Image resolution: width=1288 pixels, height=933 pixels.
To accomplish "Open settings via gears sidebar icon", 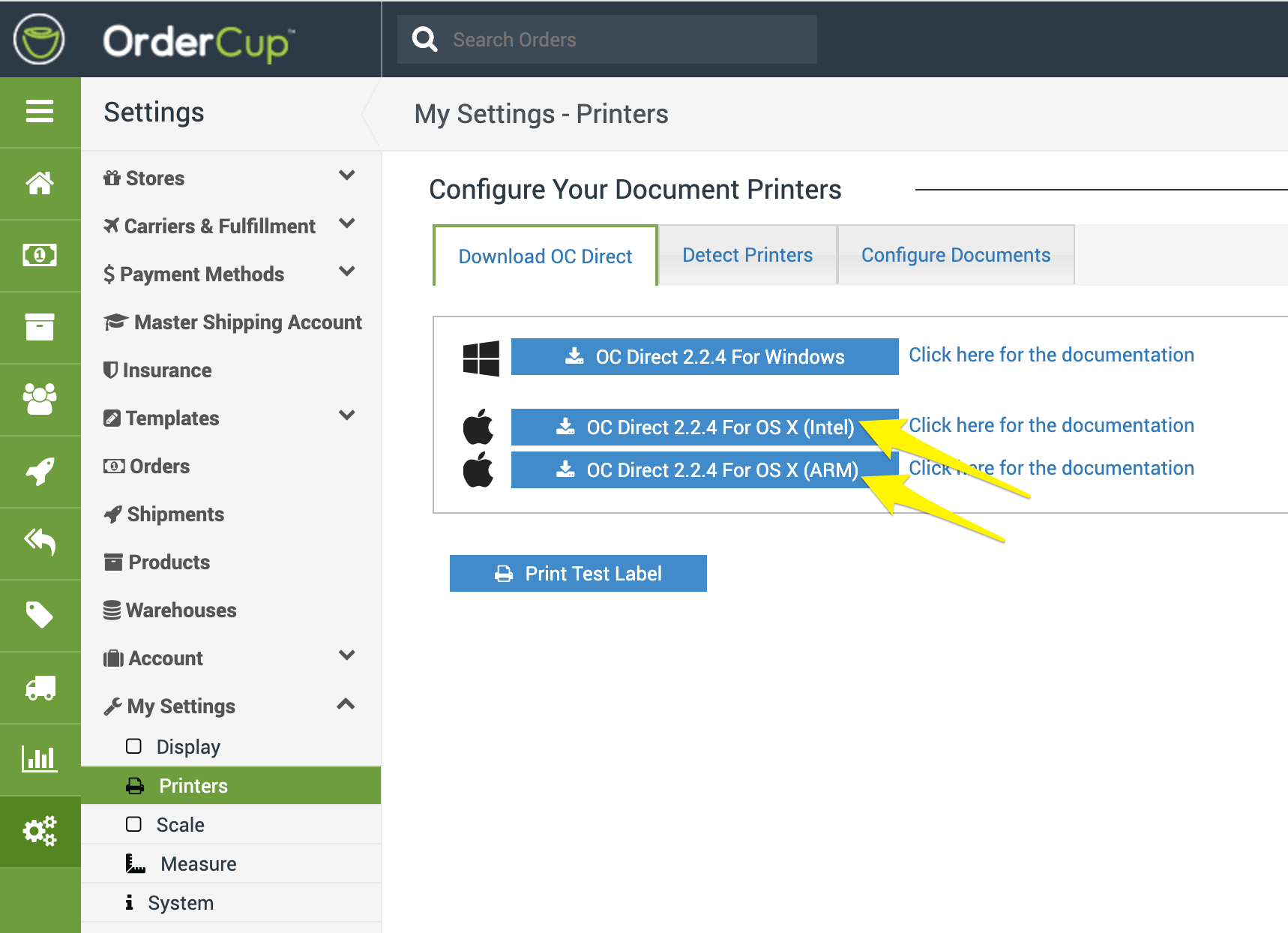I will [40, 831].
